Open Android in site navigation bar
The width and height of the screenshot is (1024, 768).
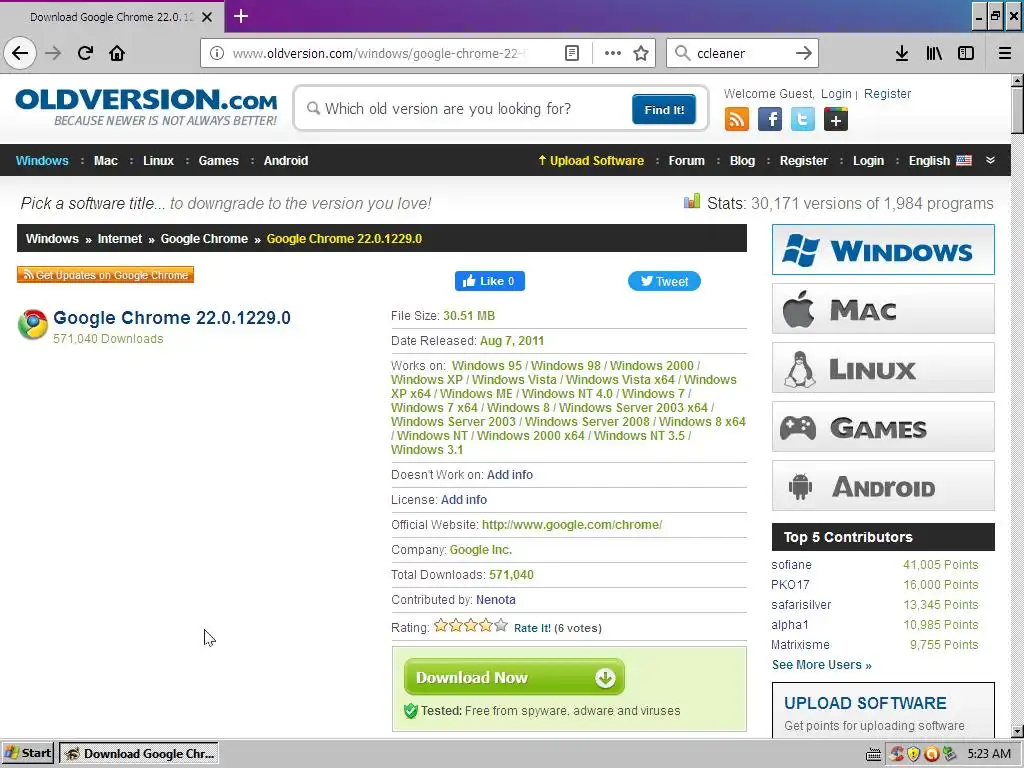(x=285, y=161)
